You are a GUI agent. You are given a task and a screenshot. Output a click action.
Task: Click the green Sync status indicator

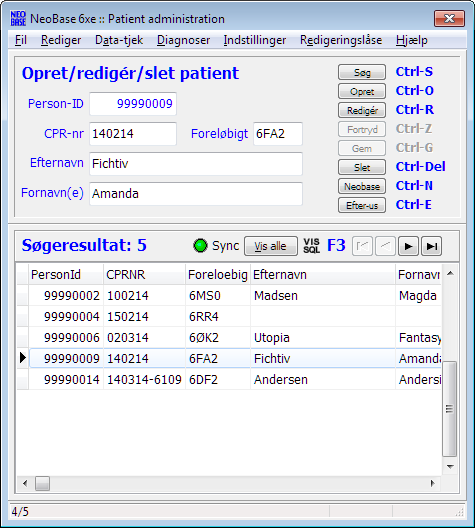(201, 245)
